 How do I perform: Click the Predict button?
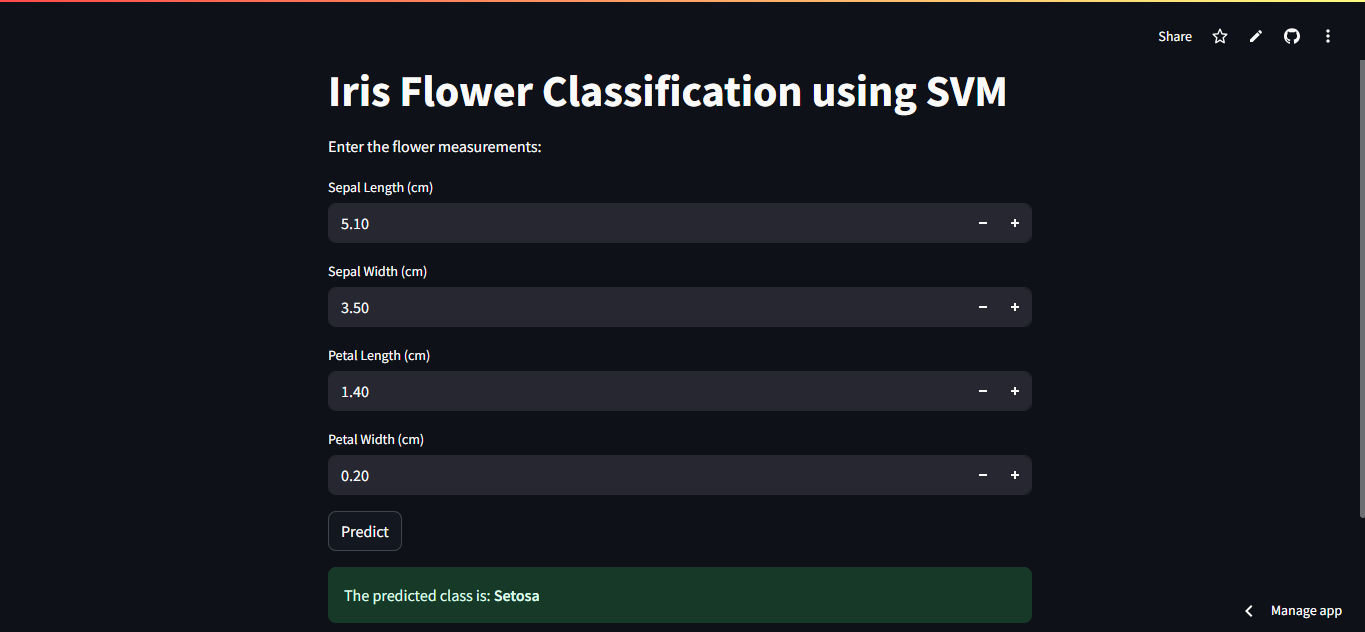365,531
